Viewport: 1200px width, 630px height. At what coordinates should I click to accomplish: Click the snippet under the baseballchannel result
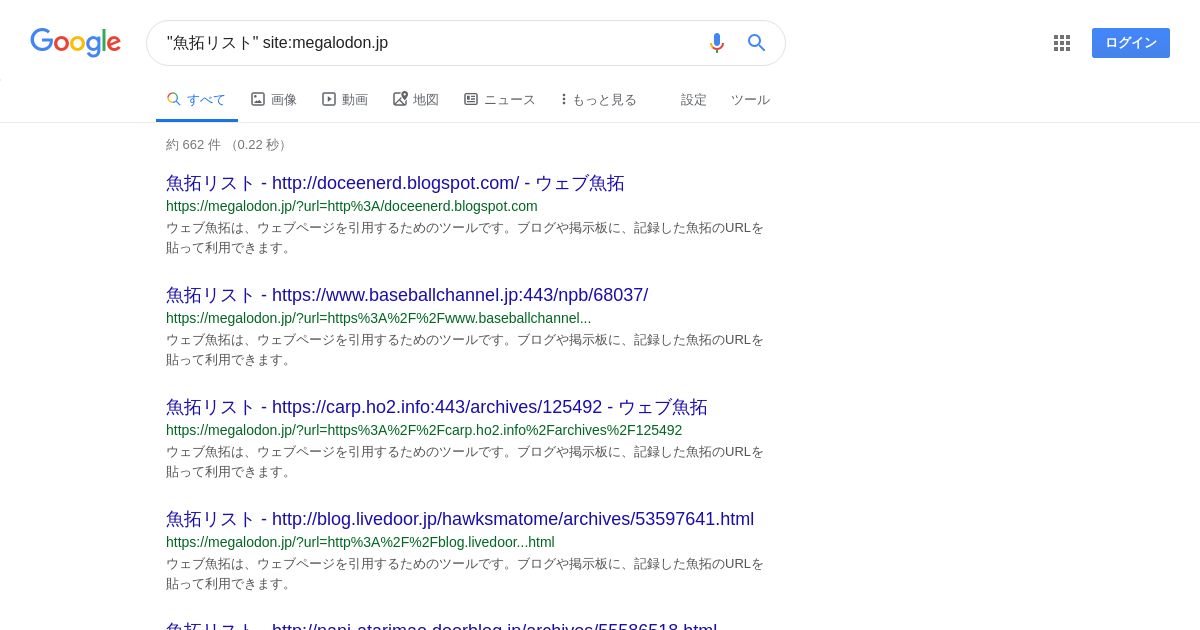465,350
